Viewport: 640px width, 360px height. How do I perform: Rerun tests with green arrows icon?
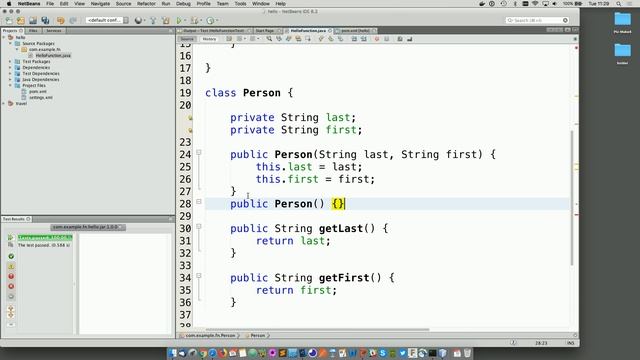coord(11,237)
